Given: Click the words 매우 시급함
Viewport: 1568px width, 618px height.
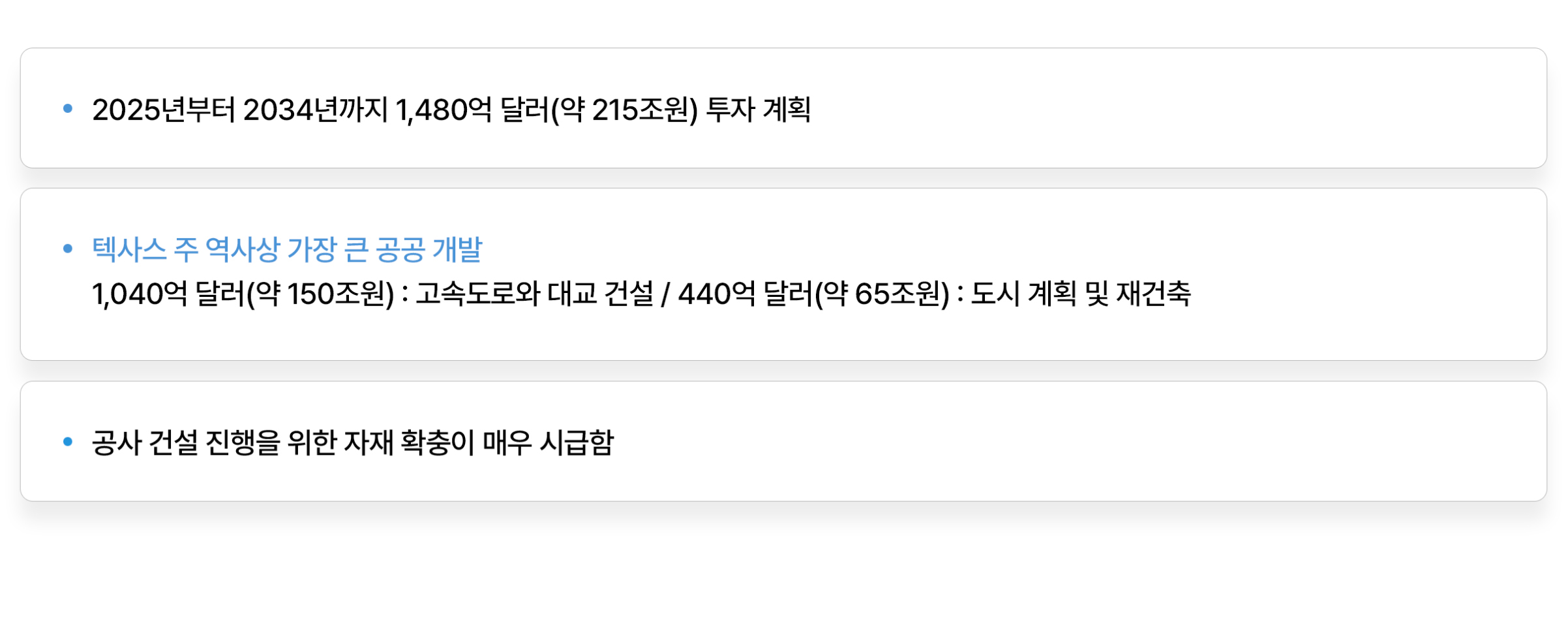Looking at the screenshot, I should [548, 443].
